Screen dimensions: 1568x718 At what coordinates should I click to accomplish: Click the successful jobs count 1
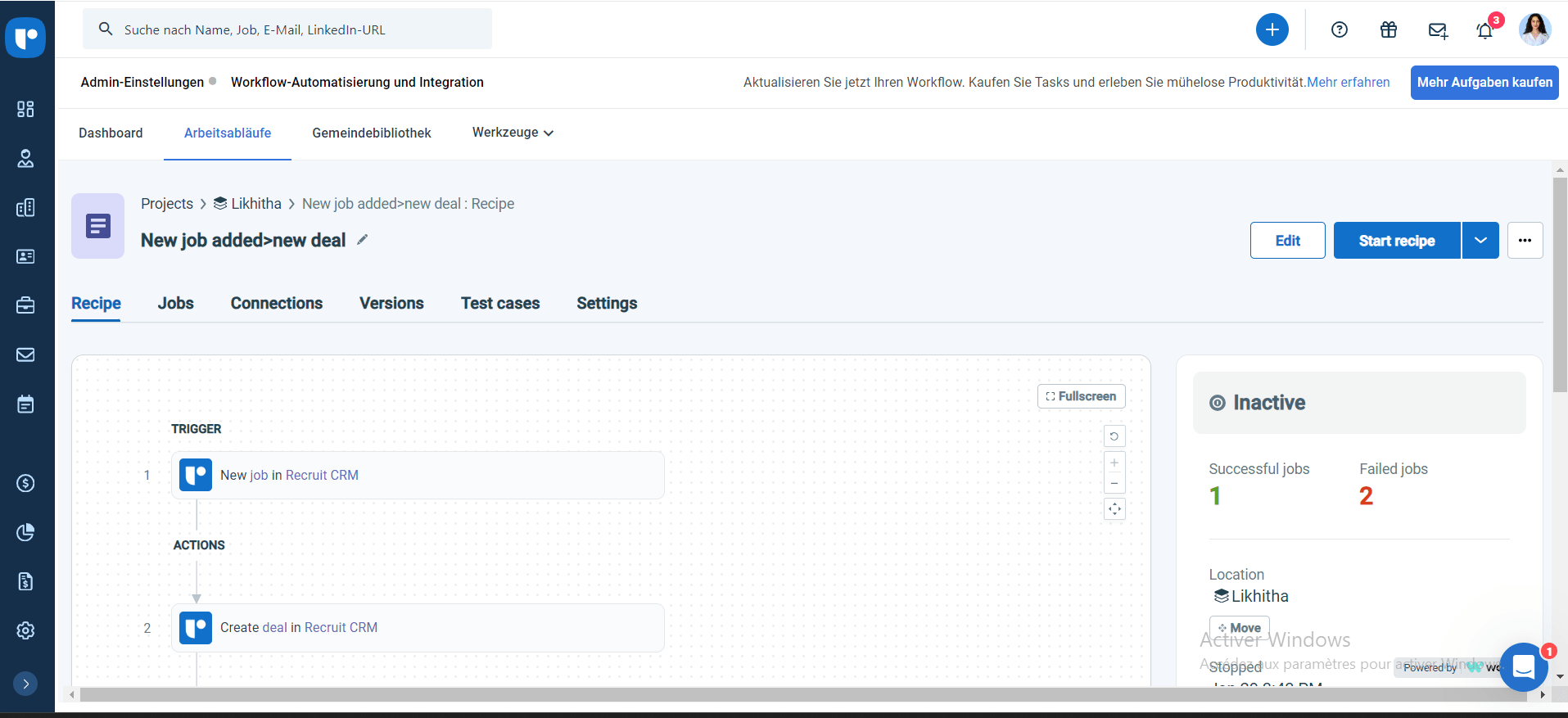pos(1215,496)
